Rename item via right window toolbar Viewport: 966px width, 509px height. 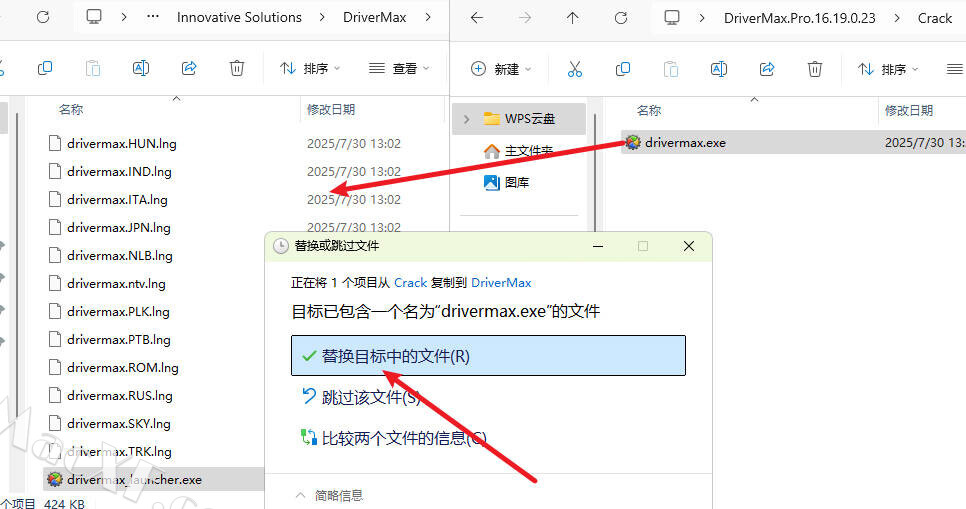click(719, 69)
